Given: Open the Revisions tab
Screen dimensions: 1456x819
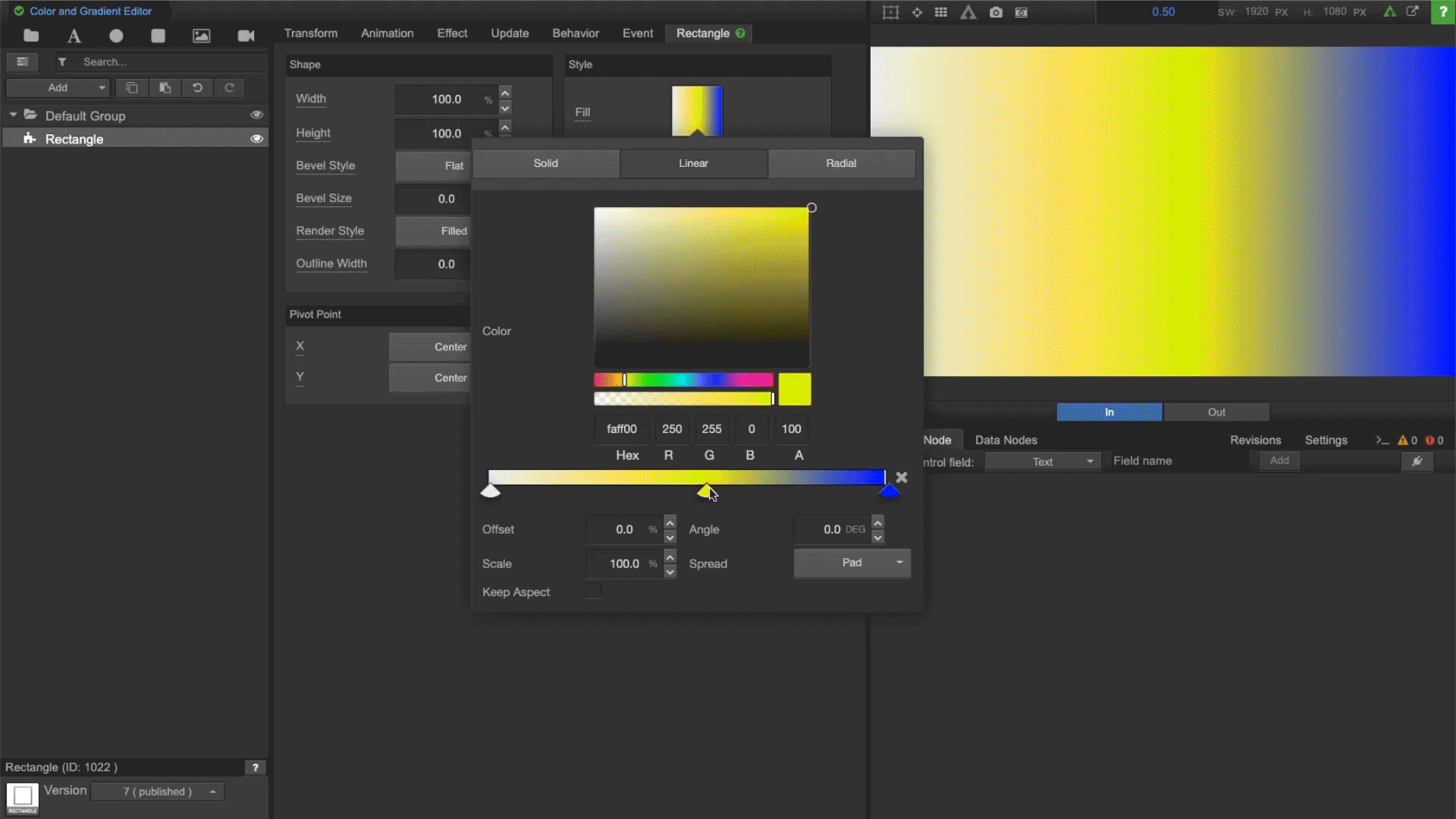Looking at the screenshot, I should point(1255,440).
